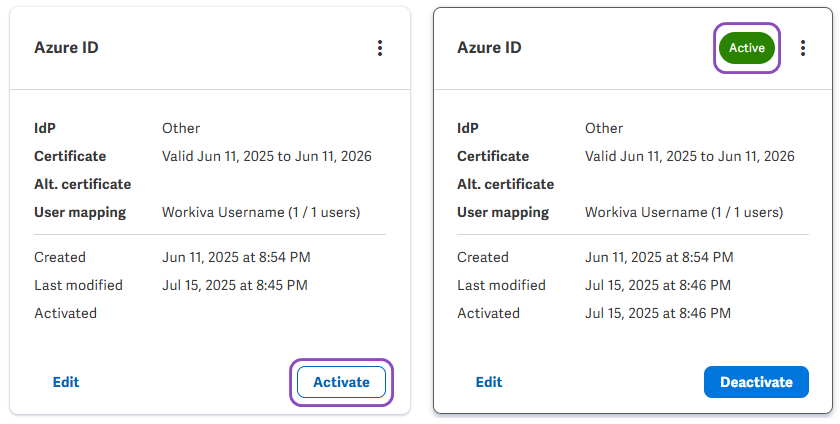Open the three-dot menu on the inactive Azure ID card

(379, 48)
